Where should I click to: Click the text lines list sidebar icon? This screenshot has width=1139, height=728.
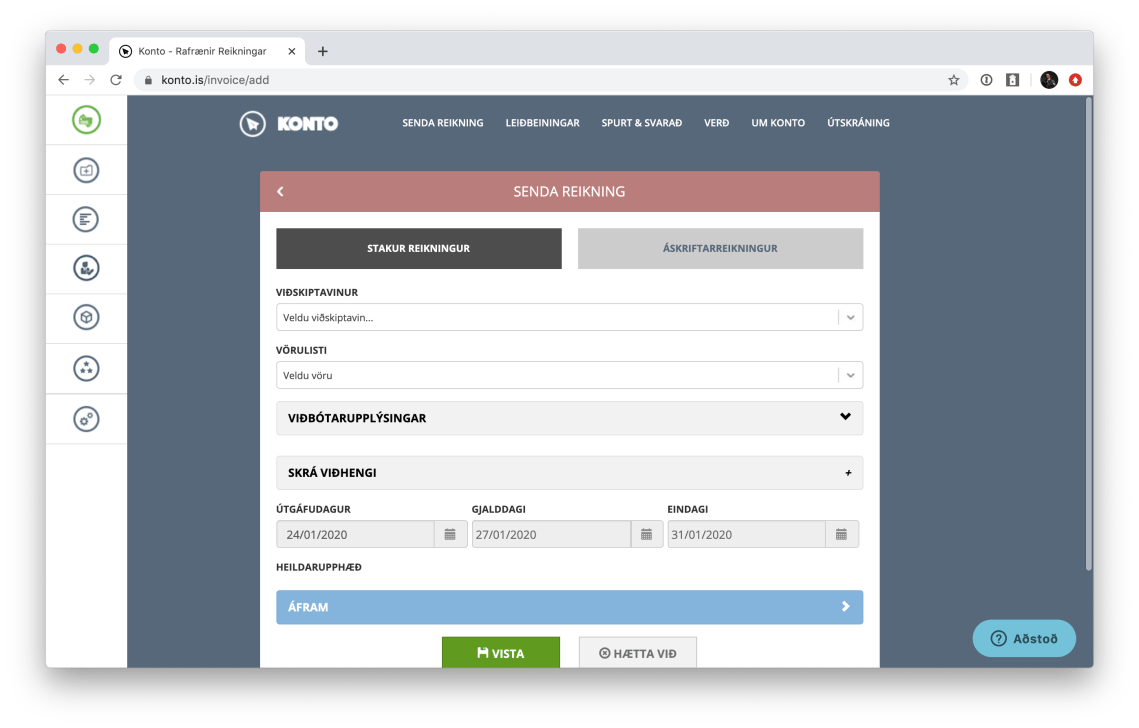coord(87,219)
